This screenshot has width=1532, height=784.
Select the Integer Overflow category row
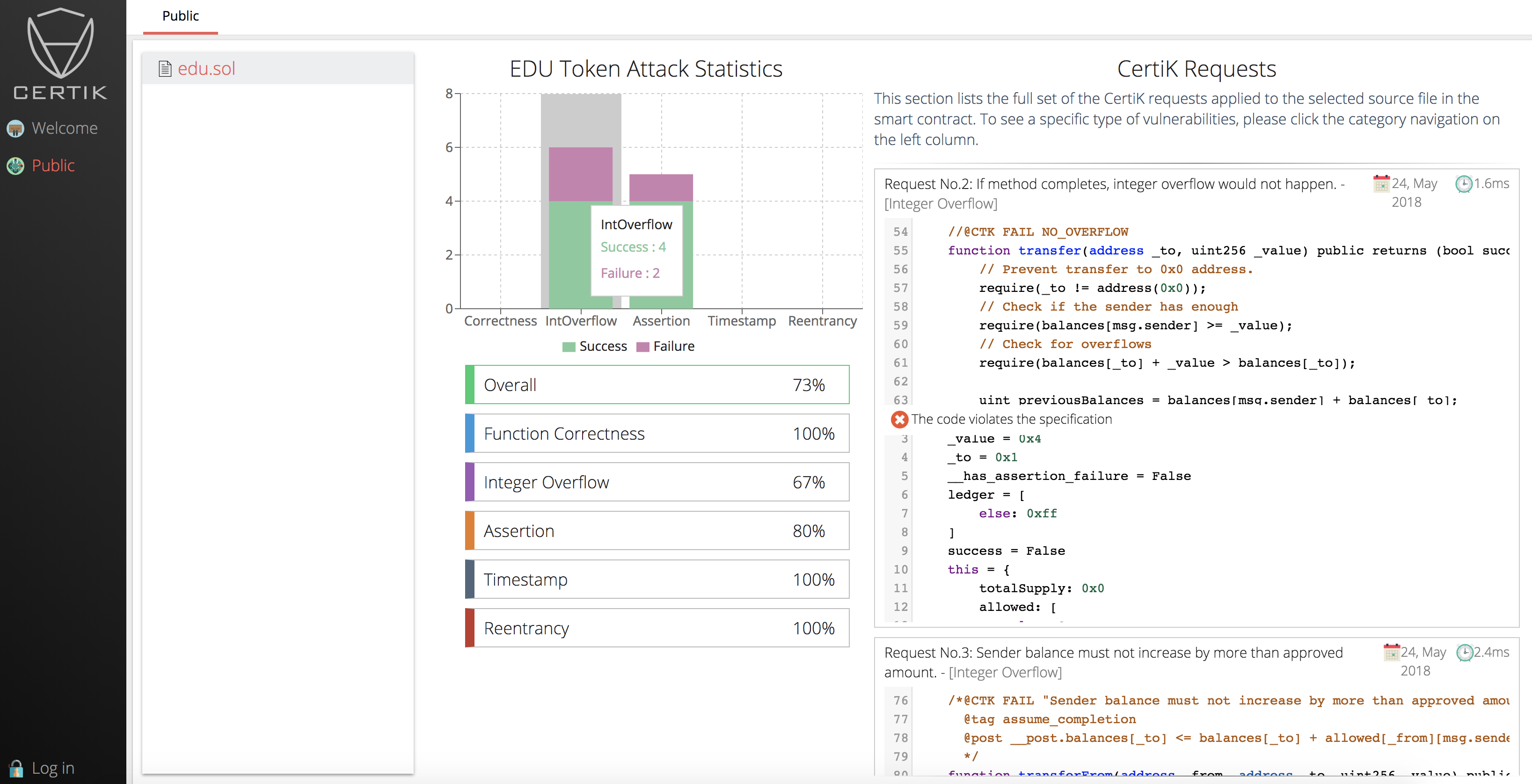click(x=657, y=482)
